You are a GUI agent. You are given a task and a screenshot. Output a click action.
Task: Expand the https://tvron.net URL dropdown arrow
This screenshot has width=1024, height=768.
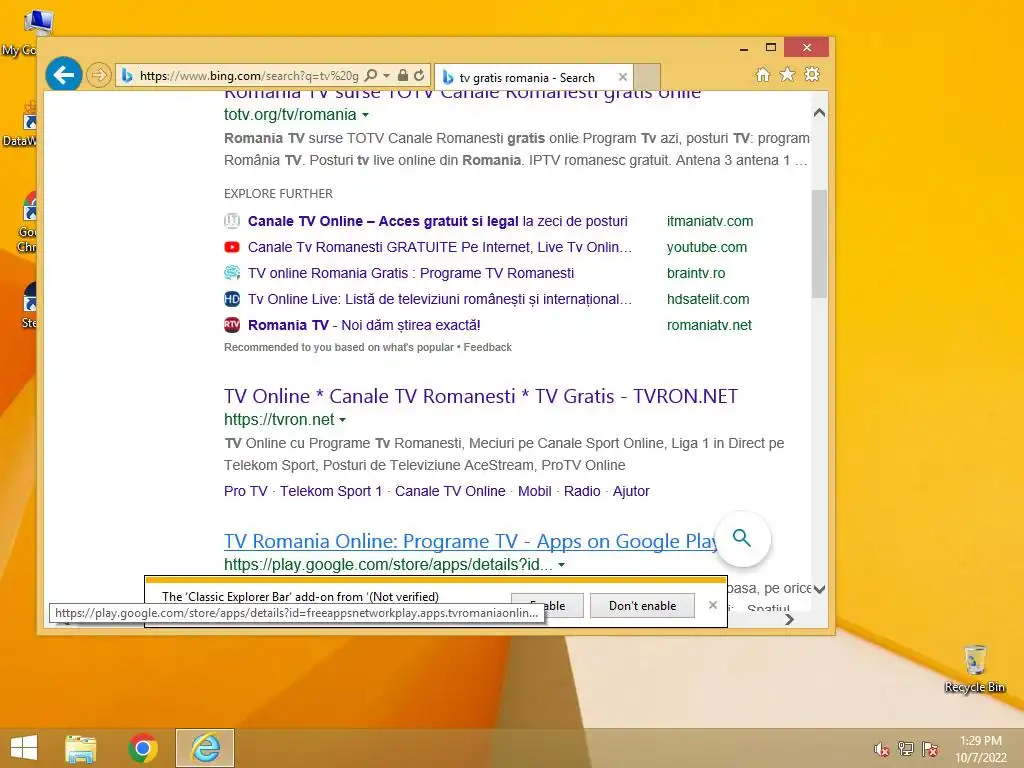pos(342,420)
